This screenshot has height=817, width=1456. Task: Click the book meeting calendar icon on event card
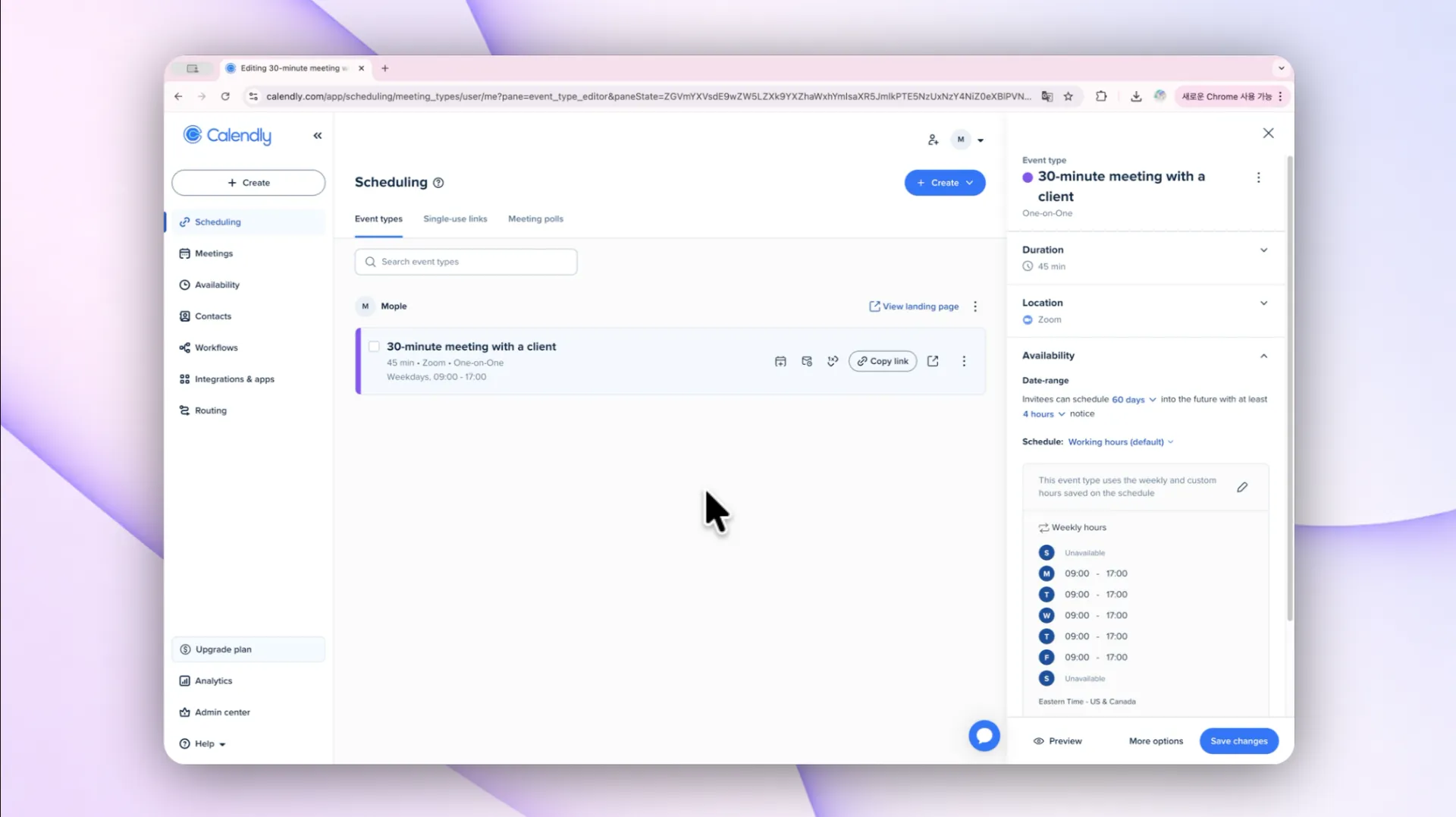pyautogui.click(x=780, y=362)
